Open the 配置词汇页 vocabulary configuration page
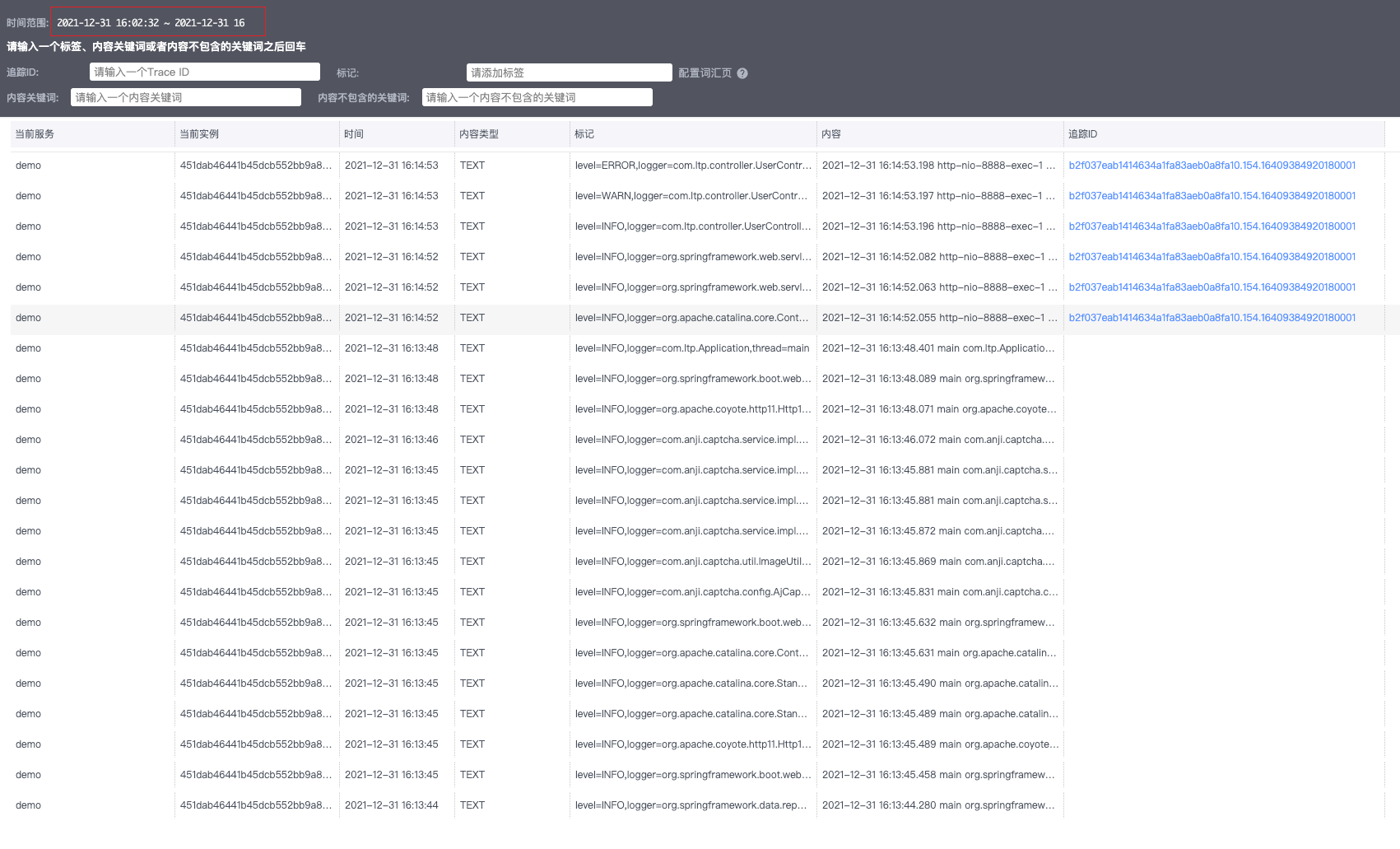 pyautogui.click(x=705, y=72)
